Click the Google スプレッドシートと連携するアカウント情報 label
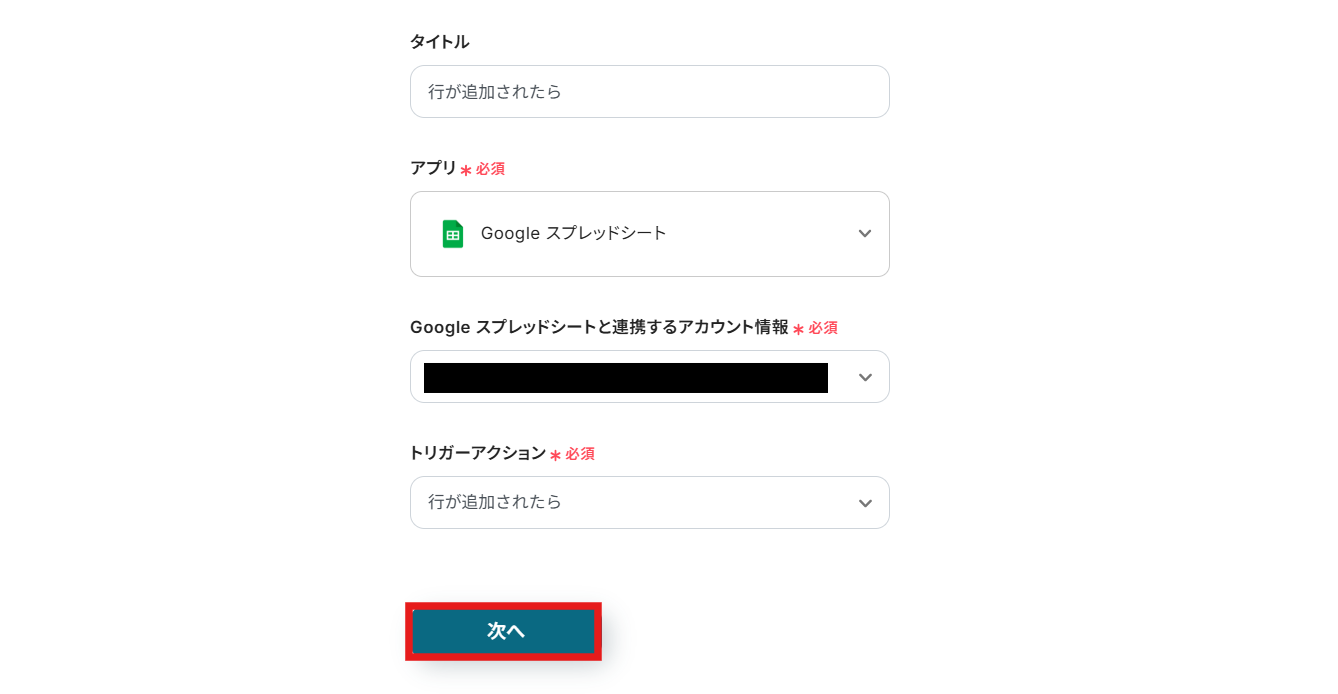 click(x=599, y=327)
